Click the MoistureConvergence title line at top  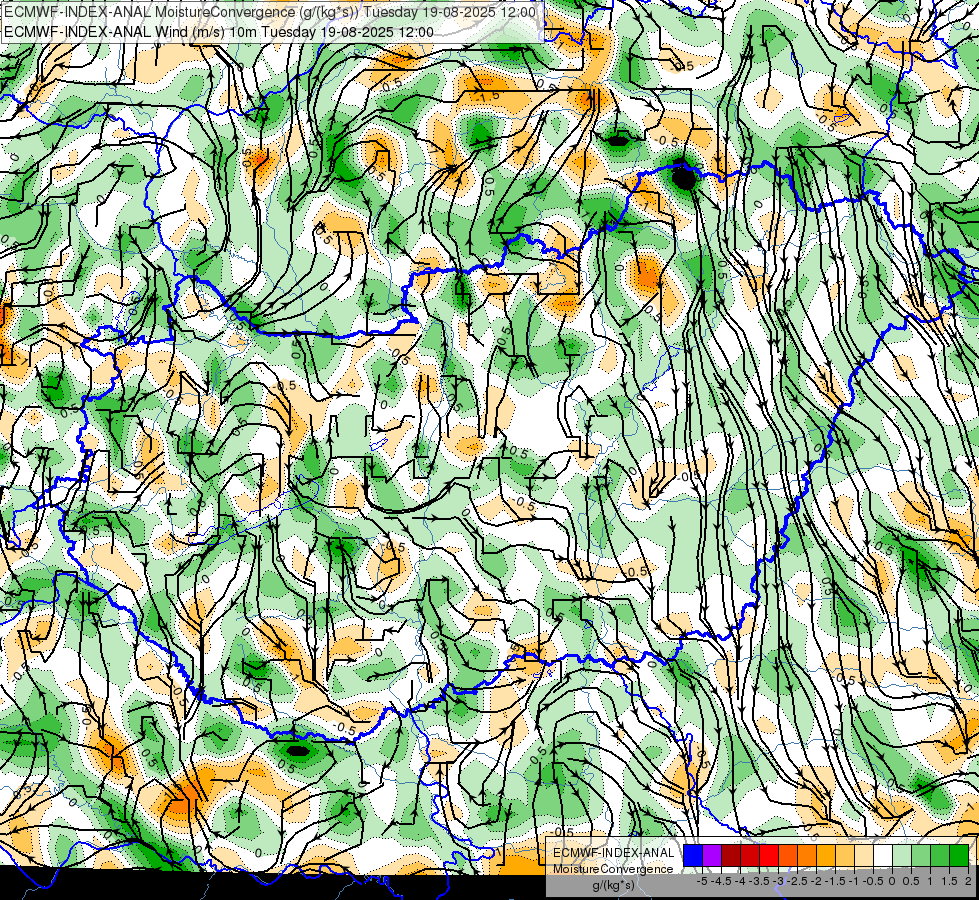[x=270, y=11]
